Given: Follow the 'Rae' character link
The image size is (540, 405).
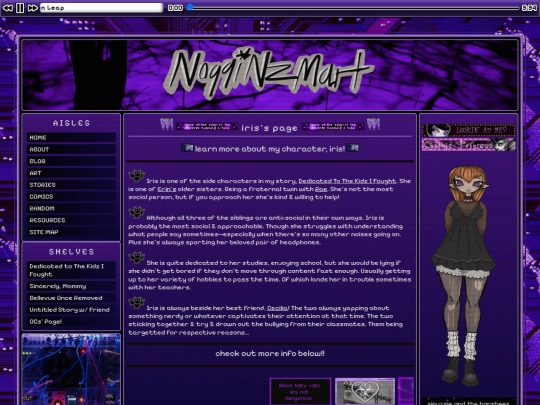Looking at the screenshot, I should pos(321,189).
